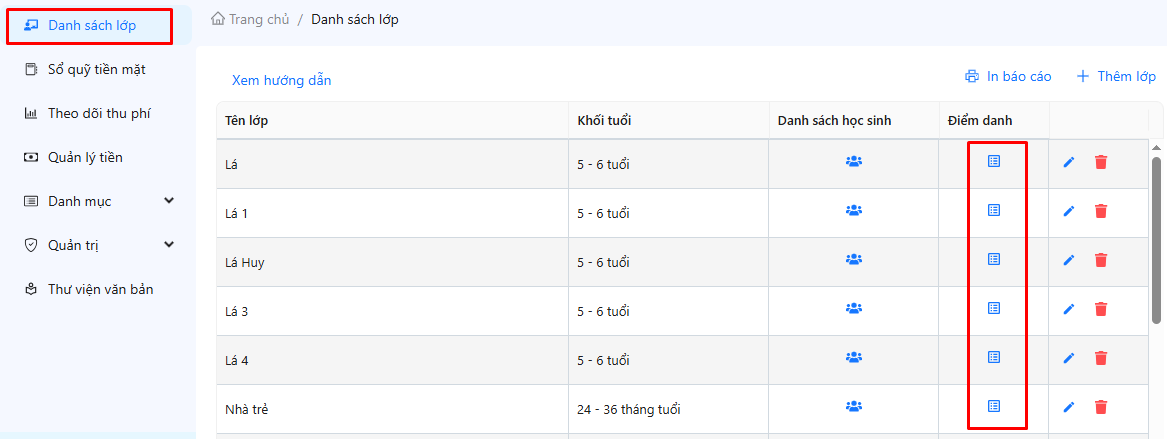The image size is (1167, 439).
Task: Open student list for Nhà trẻ class
Action: pyautogui.click(x=854, y=406)
